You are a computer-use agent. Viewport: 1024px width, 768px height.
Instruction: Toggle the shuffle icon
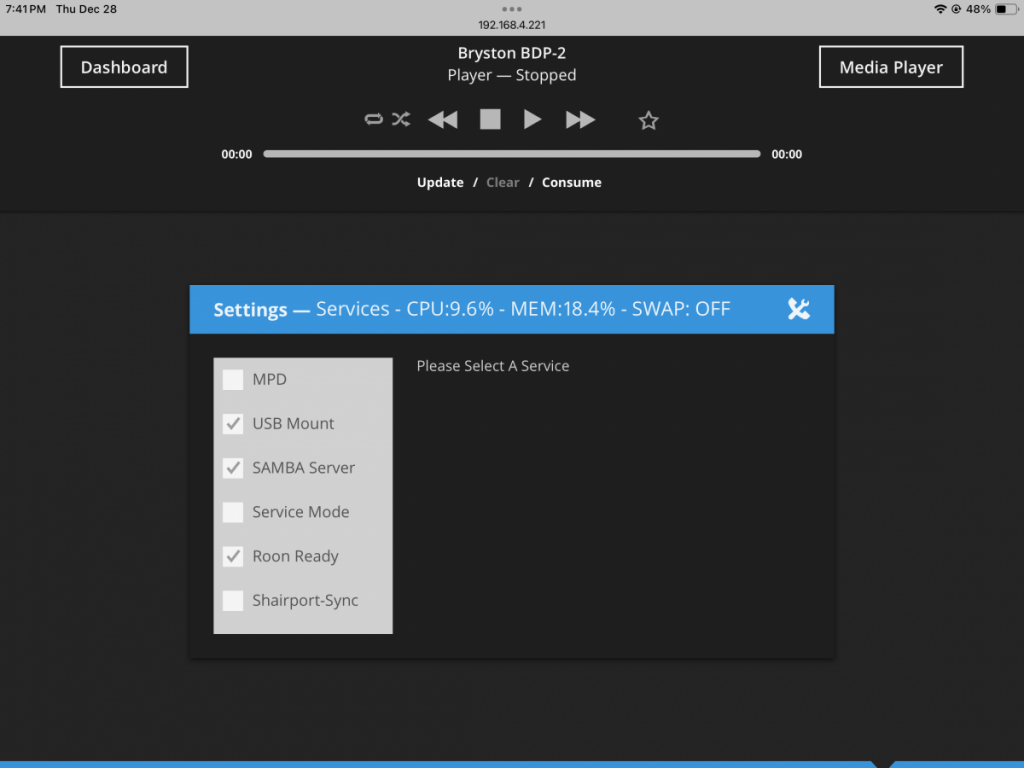tap(401, 120)
